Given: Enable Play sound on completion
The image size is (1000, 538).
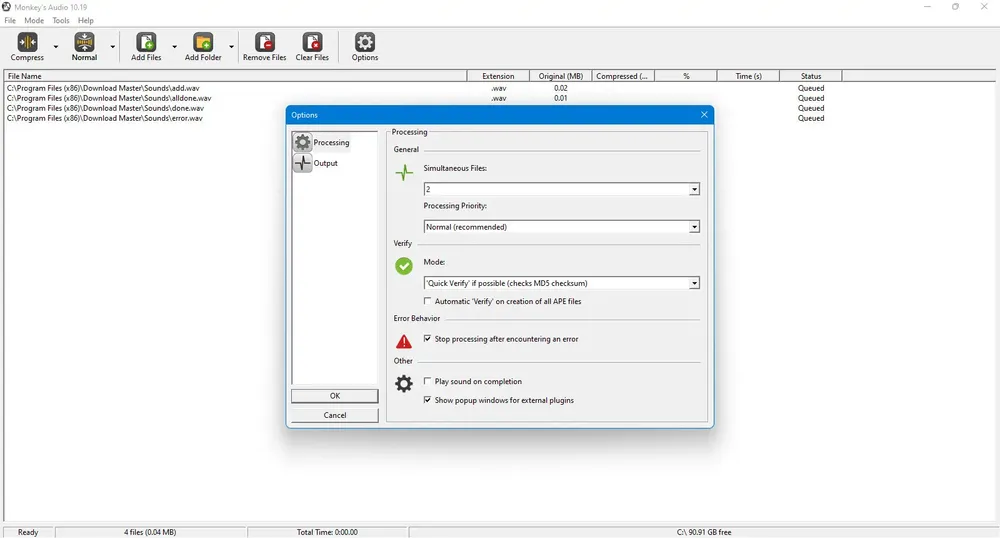Looking at the screenshot, I should click(x=427, y=381).
